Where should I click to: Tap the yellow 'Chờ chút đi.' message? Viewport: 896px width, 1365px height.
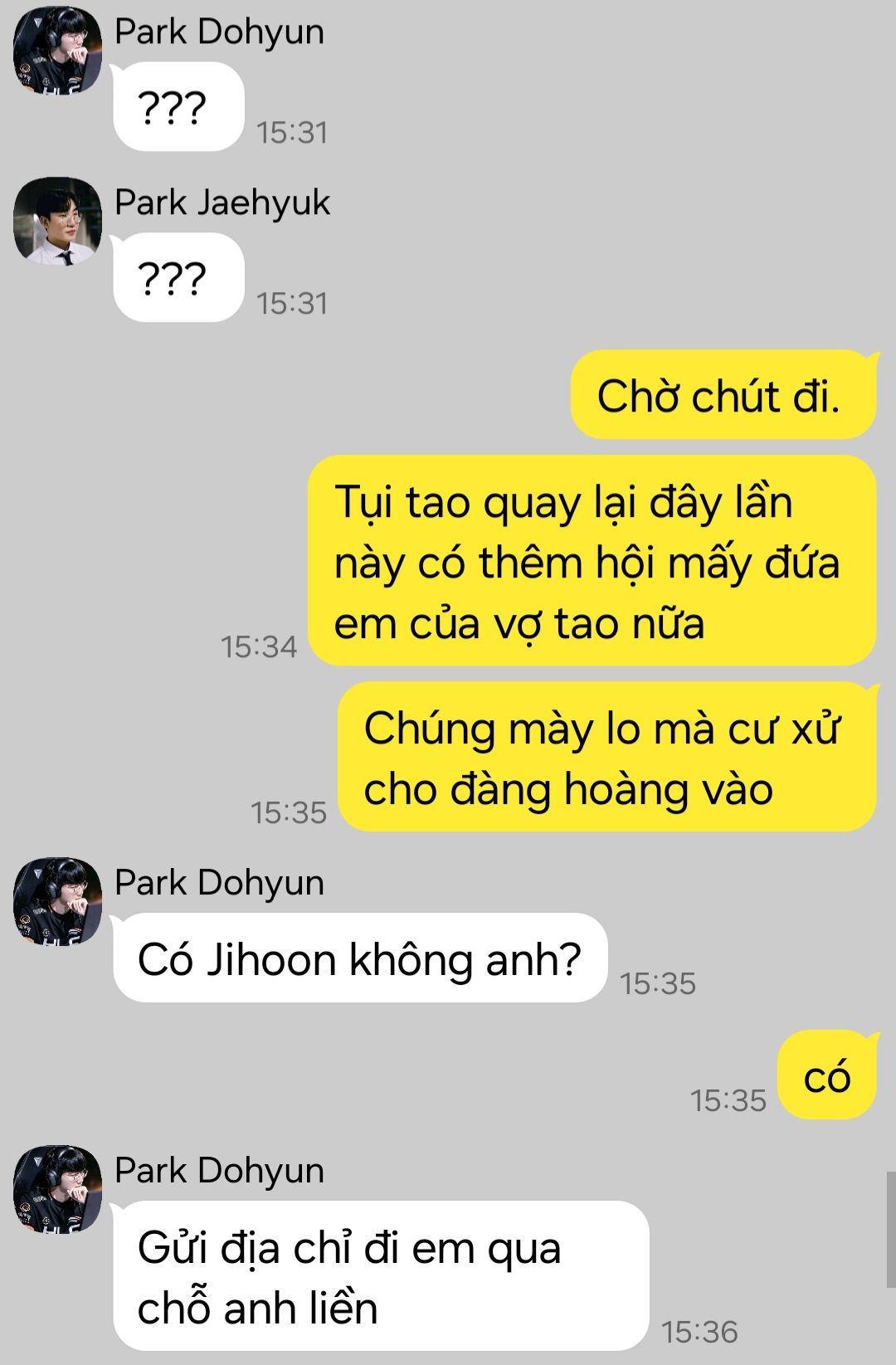tap(723, 394)
